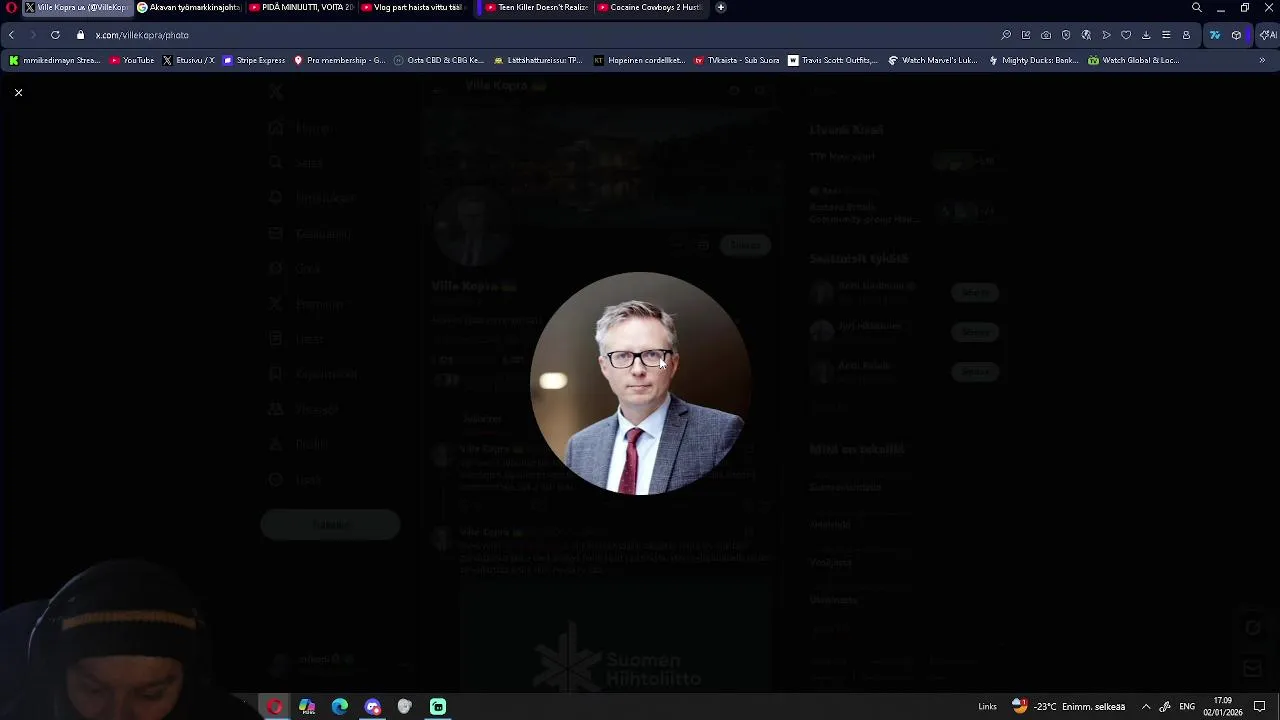Click the player play-arrow toolbar icon
1280x720 pixels.
tap(1106, 35)
